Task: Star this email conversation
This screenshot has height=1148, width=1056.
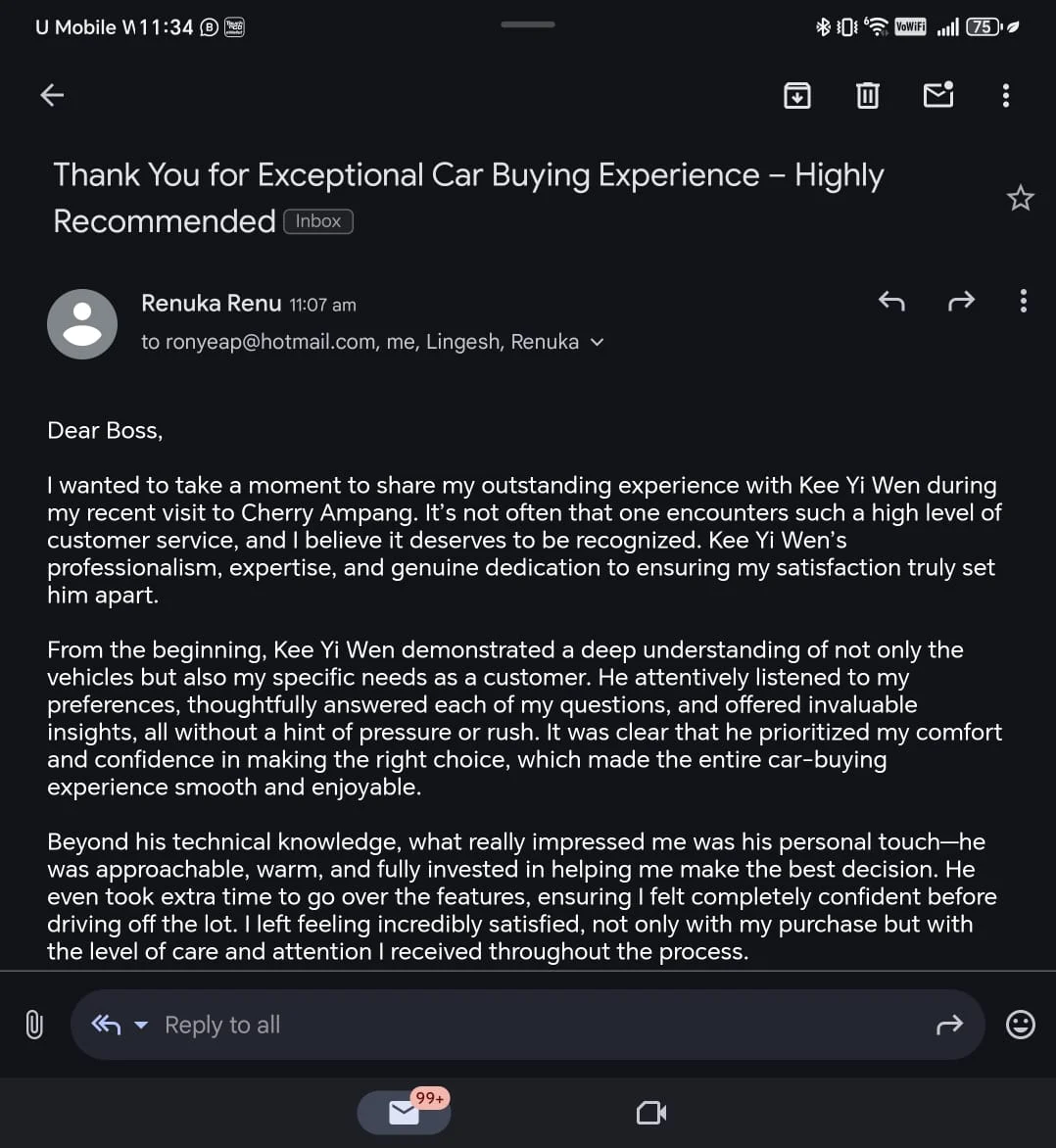Action: click(x=1020, y=198)
